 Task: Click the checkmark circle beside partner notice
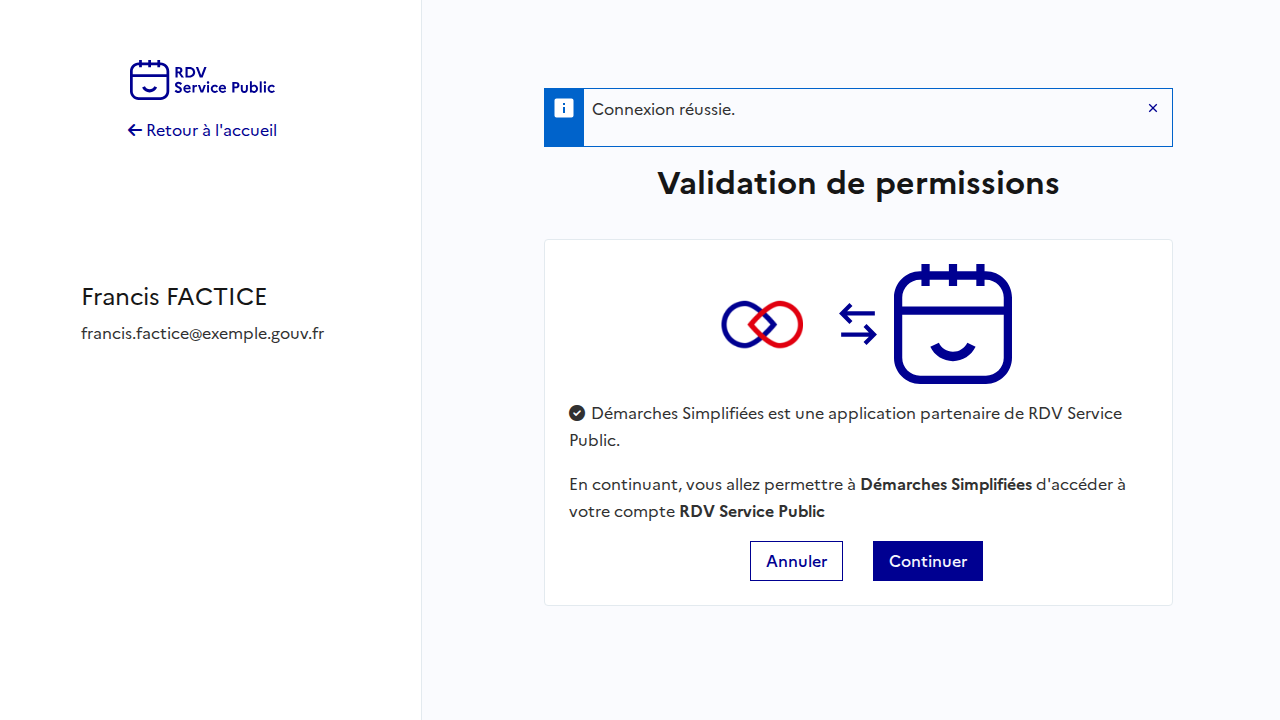577,413
